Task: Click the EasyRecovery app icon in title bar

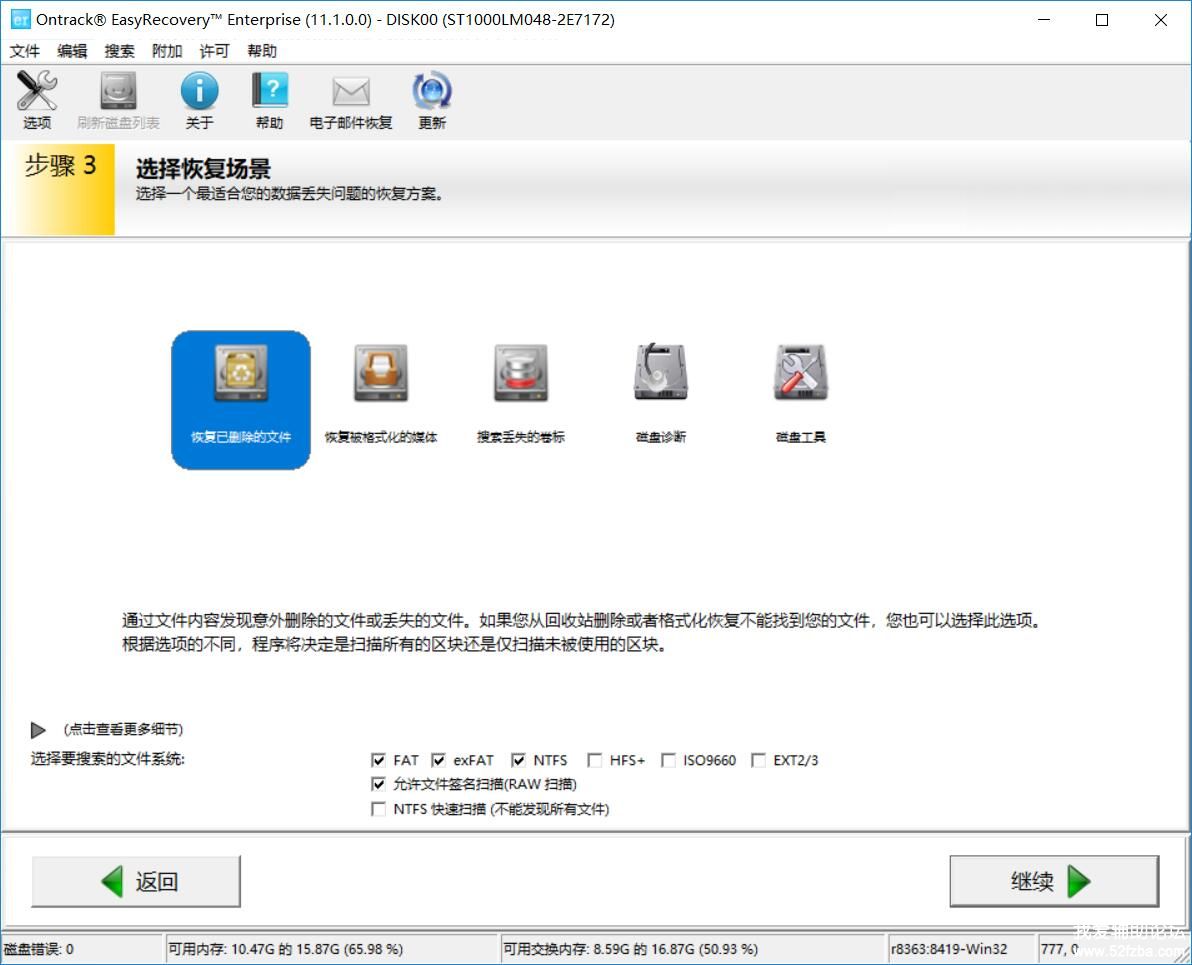Action: coord(21,20)
